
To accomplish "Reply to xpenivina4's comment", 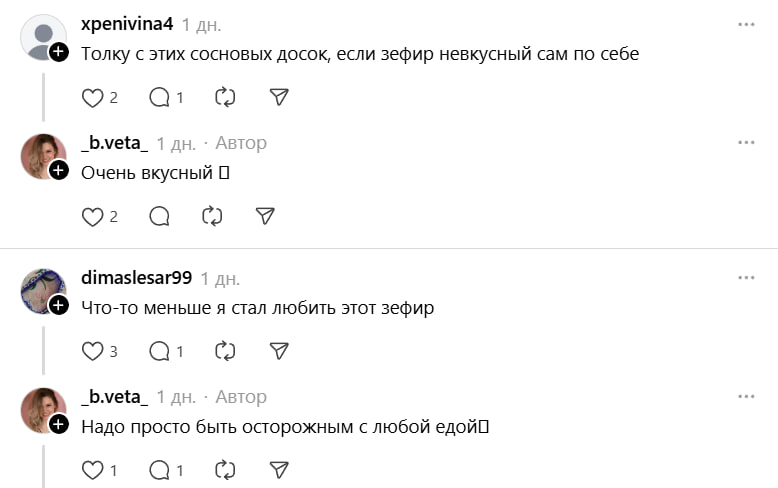I will pyautogui.click(x=159, y=97).
